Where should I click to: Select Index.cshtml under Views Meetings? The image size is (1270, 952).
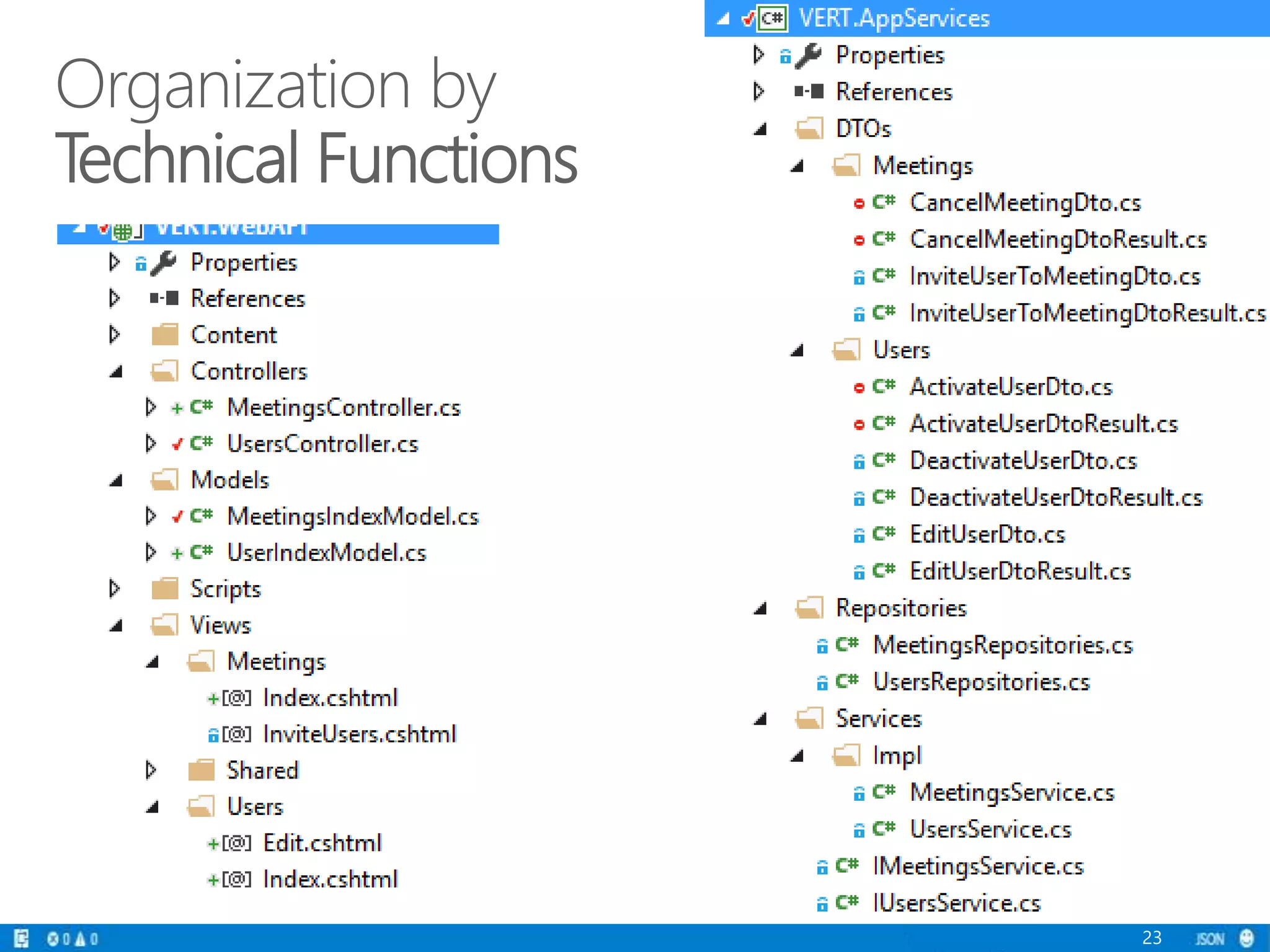pos(330,698)
